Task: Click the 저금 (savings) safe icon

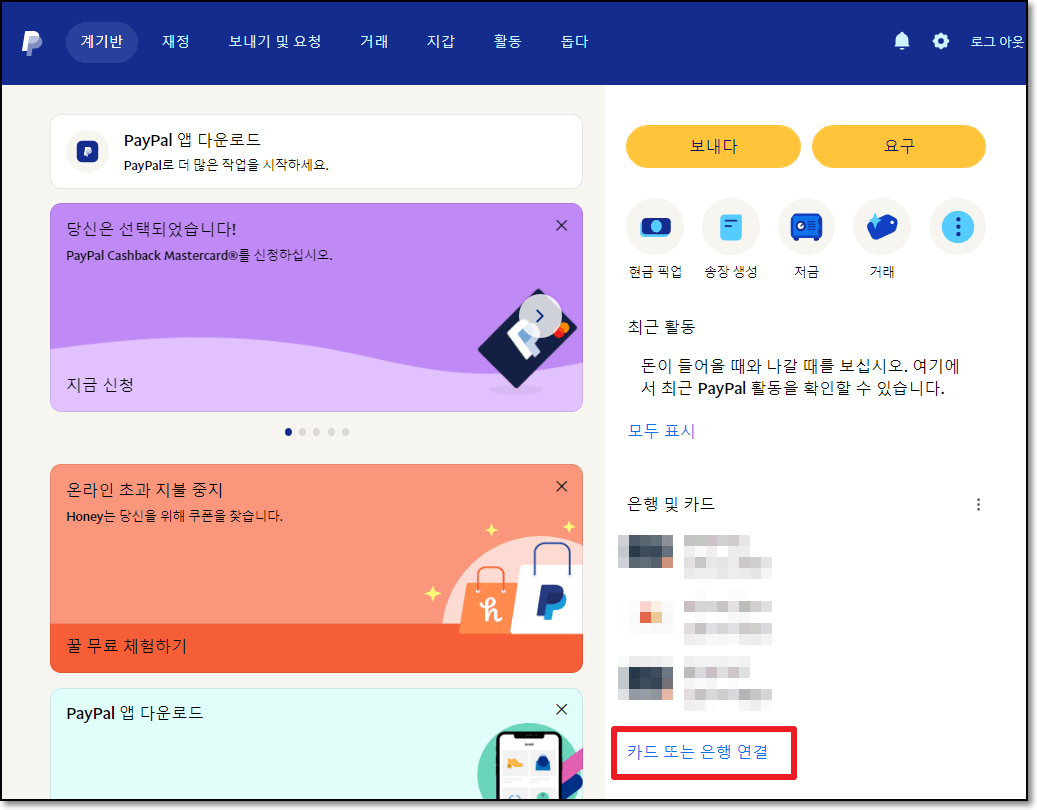Action: click(x=806, y=226)
